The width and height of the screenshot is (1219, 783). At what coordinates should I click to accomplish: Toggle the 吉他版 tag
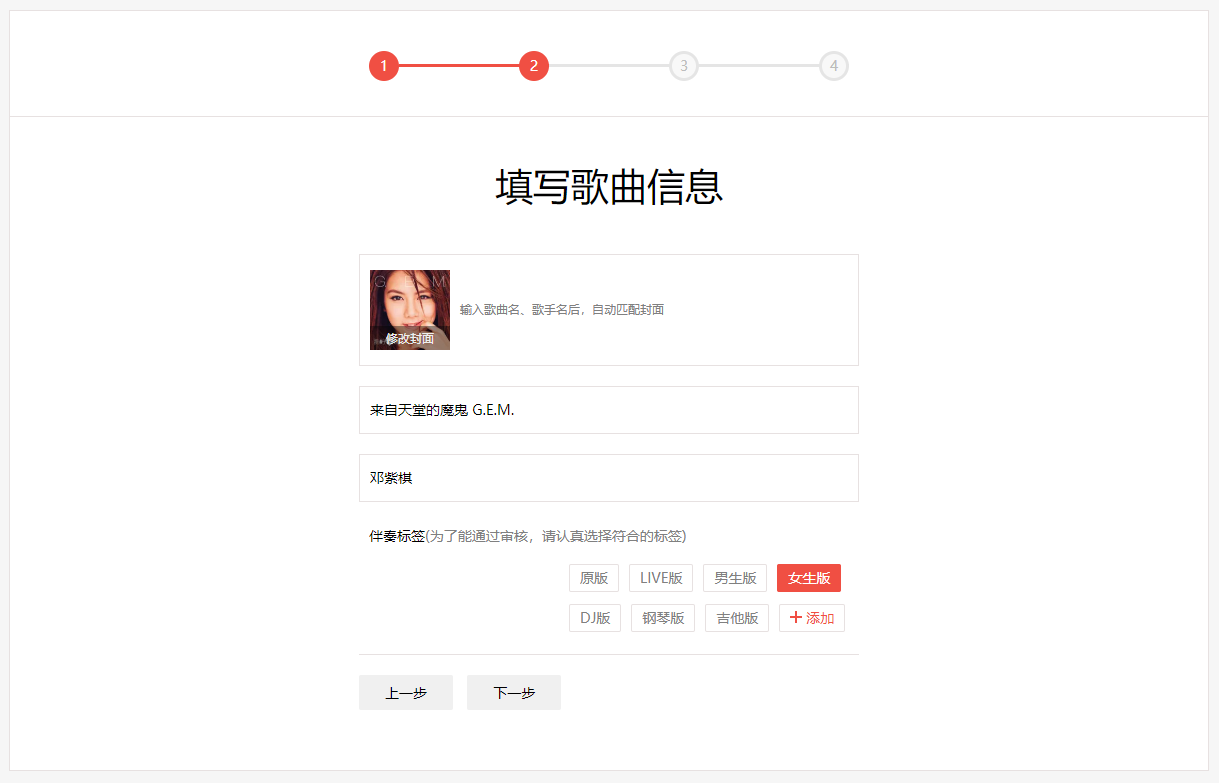click(x=736, y=617)
